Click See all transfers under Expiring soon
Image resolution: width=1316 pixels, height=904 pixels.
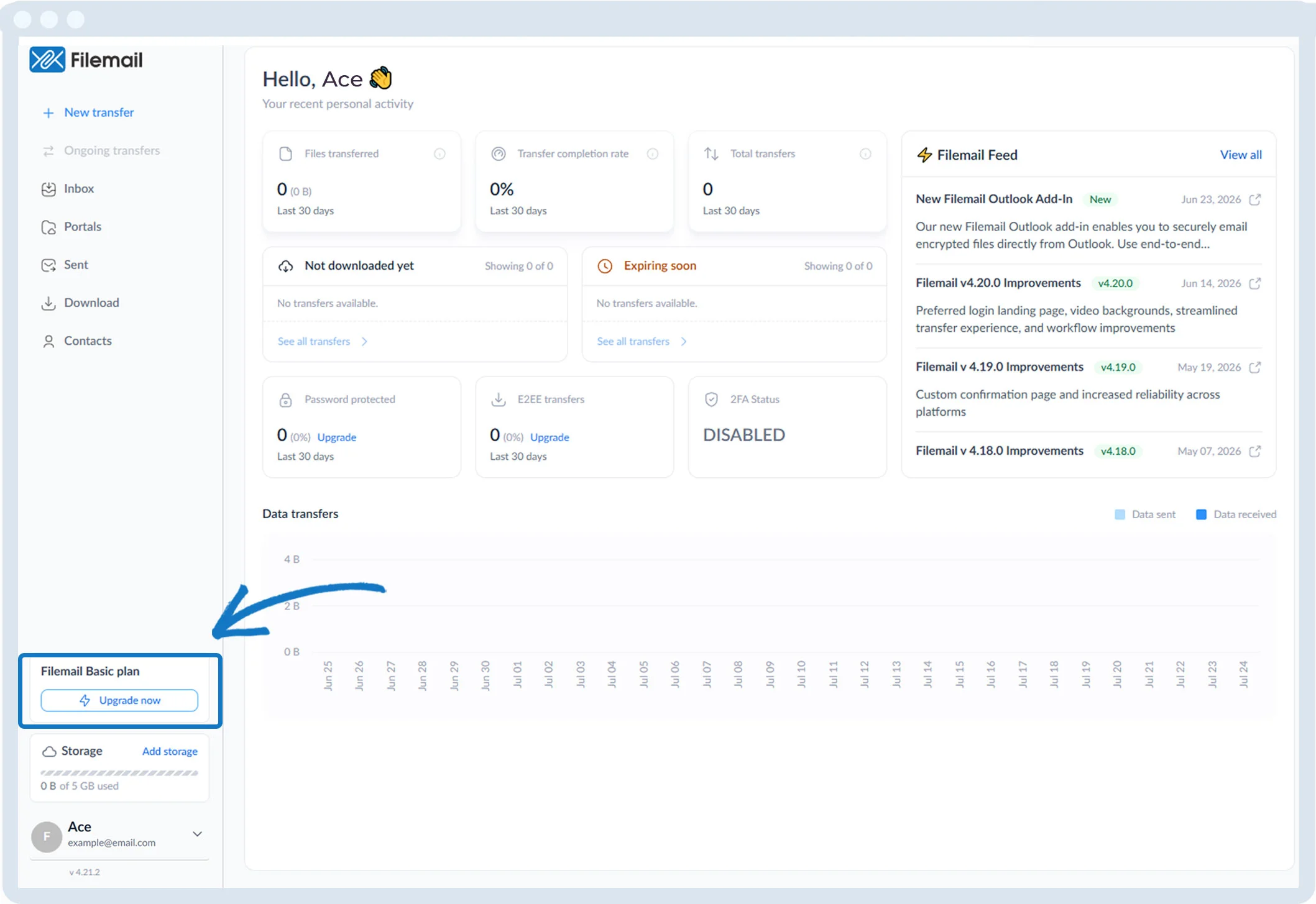click(642, 341)
